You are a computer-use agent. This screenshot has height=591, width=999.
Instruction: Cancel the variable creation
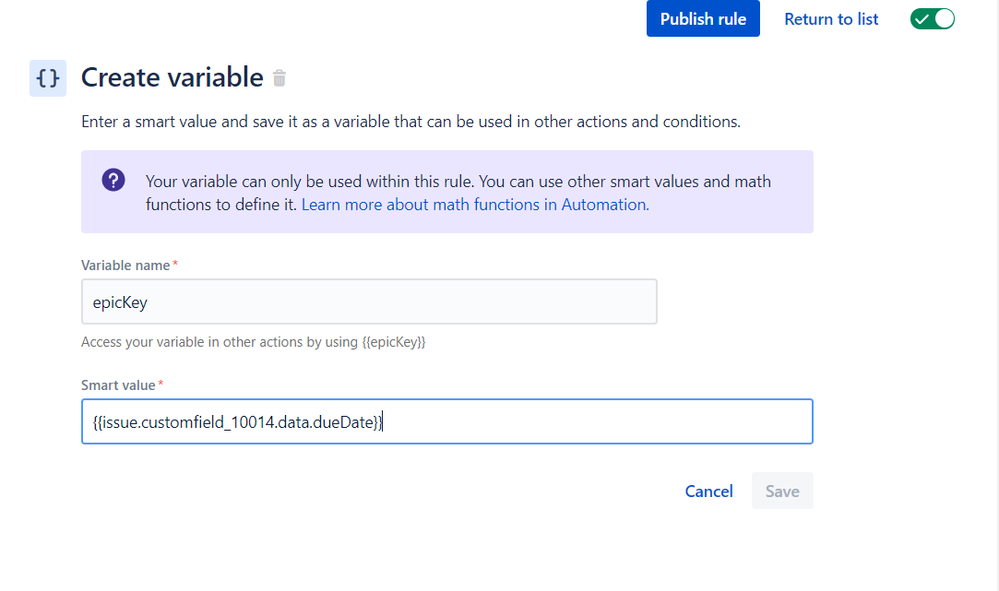pos(709,491)
